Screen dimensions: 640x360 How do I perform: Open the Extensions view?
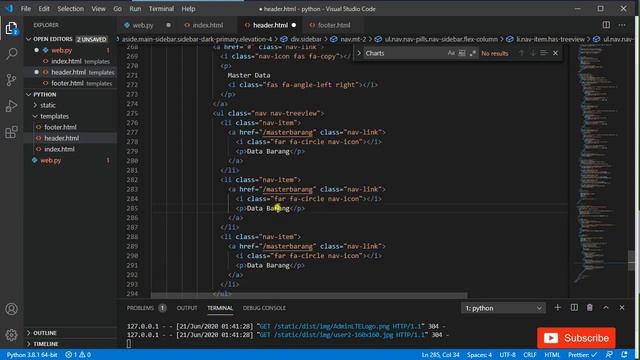(11, 132)
